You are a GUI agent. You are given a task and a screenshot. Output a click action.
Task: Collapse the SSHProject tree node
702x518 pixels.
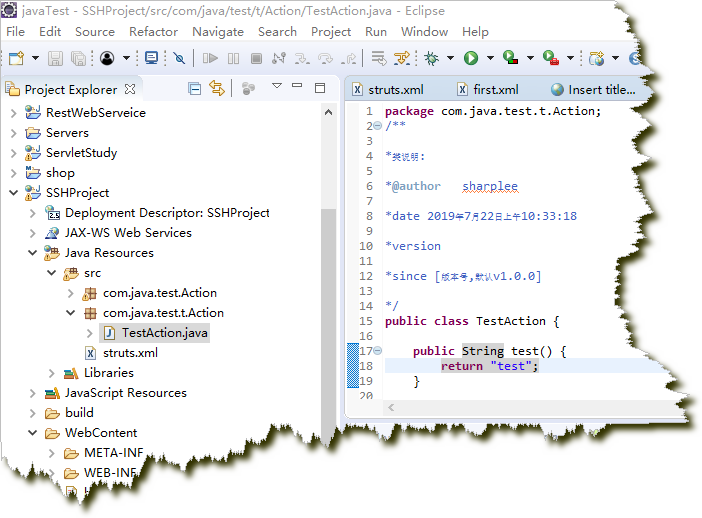(x=13, y=193)
